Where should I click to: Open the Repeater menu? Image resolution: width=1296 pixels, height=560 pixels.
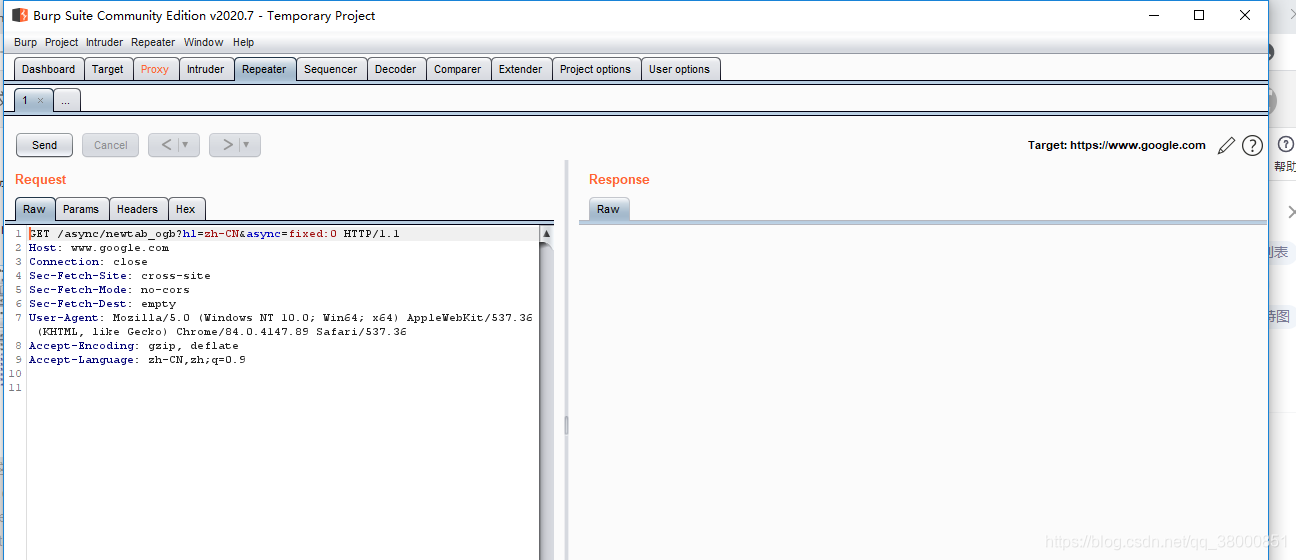153,42
